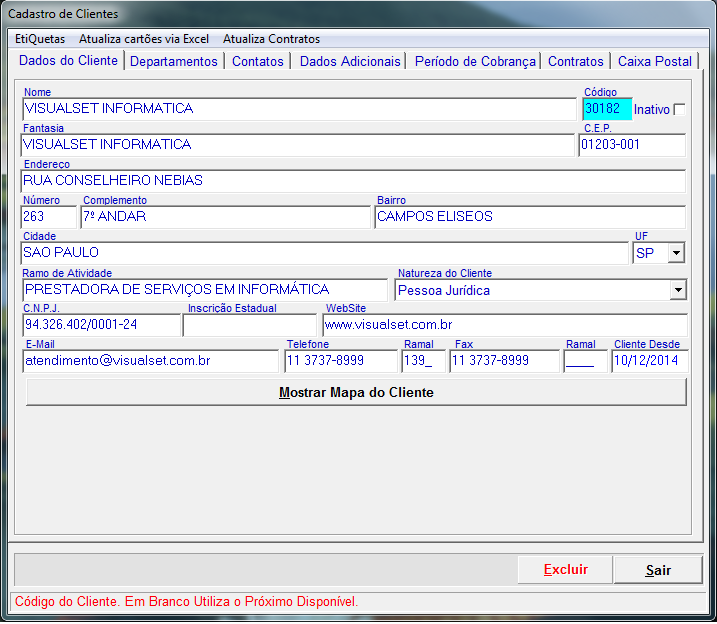Click the C.E.P. field 01203-001

[x=632, y=145]
